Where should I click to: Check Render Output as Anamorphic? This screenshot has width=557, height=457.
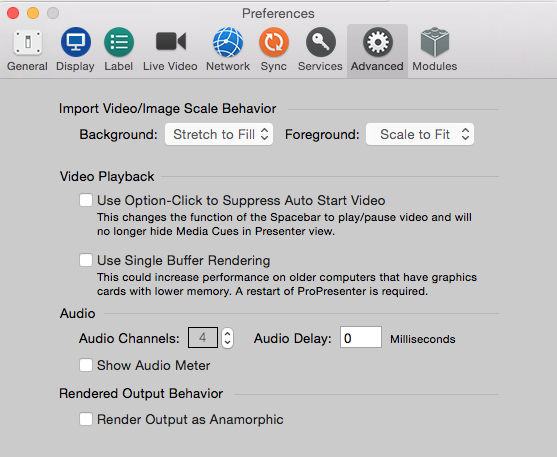click(86, 419)
